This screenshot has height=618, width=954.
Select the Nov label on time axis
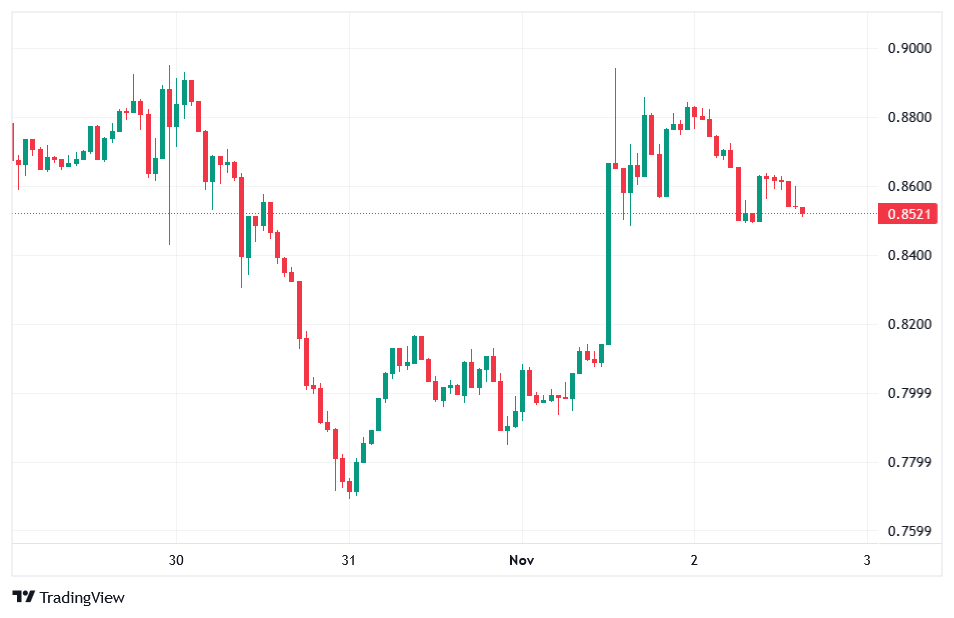tap(521, 560)
